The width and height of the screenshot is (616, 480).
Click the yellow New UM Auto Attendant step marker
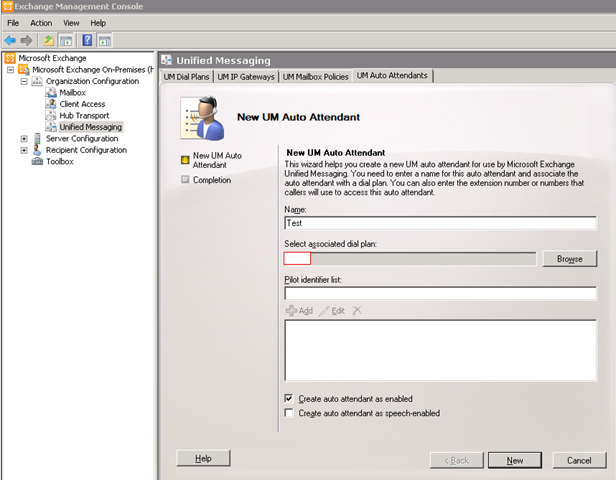coord(185,160)
